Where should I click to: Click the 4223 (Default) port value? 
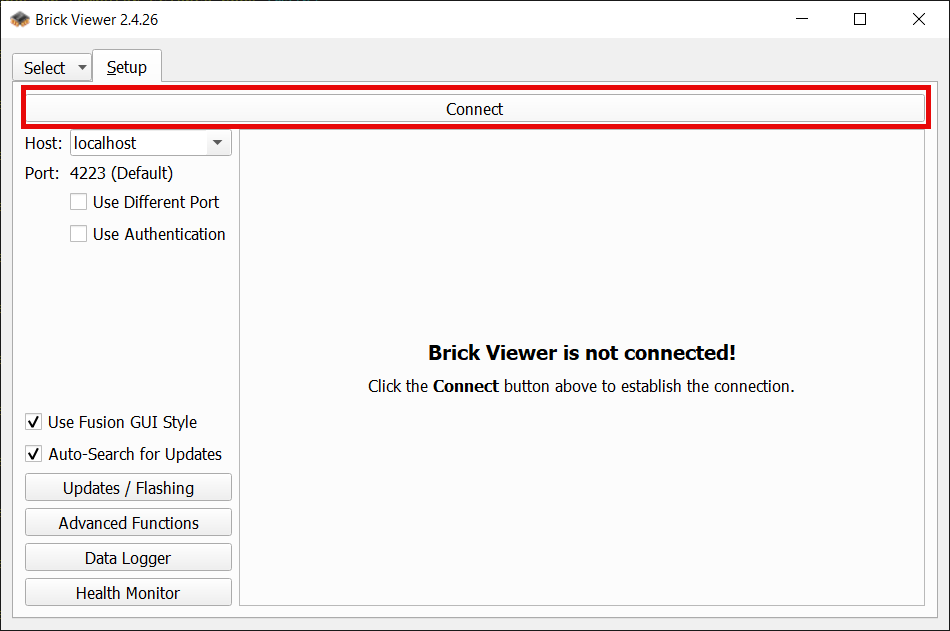point(121,173)
